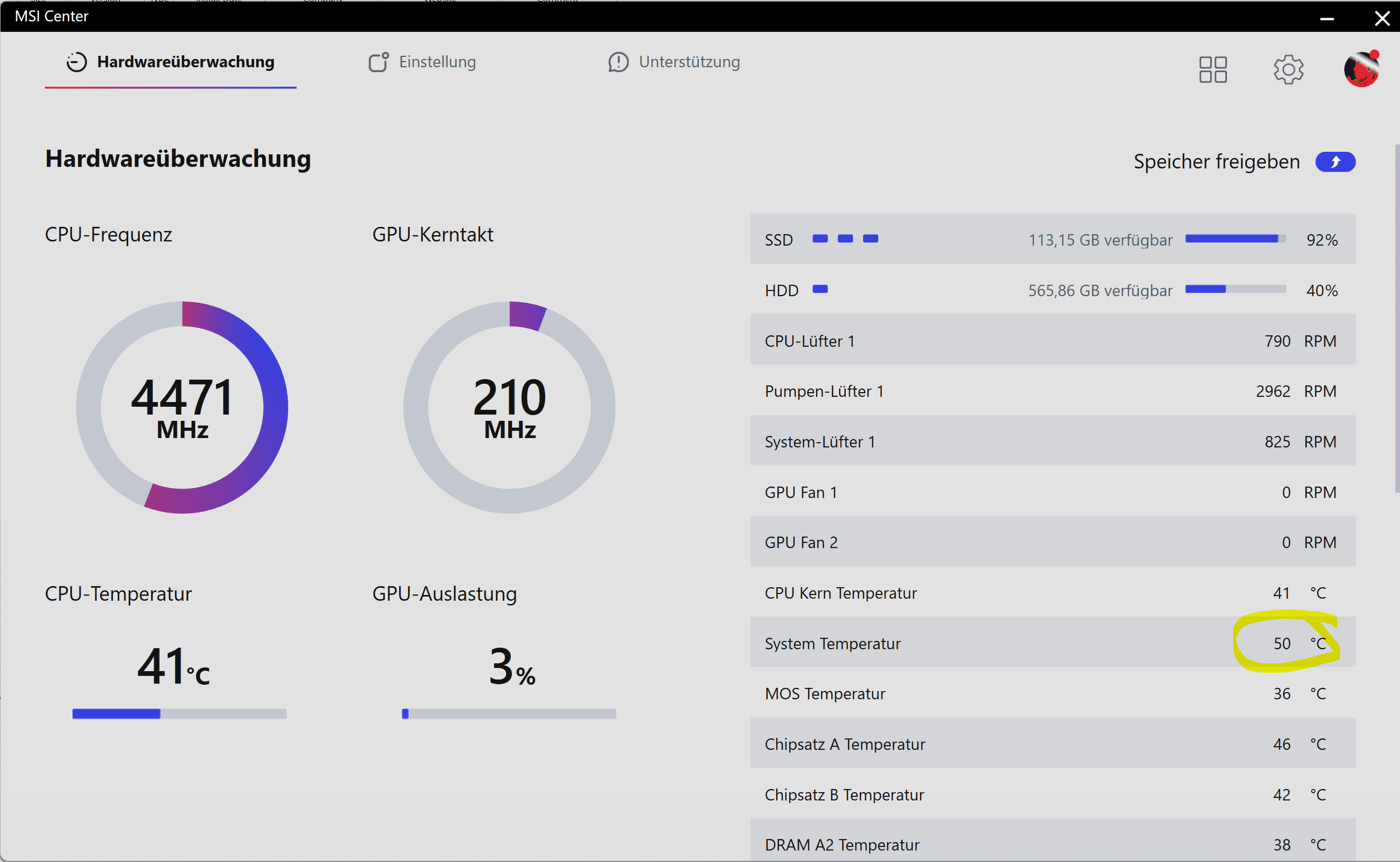Click the CPU-Frequenz circular gauge
This screenshot has height=862, width=1400.
click(182, 408)
